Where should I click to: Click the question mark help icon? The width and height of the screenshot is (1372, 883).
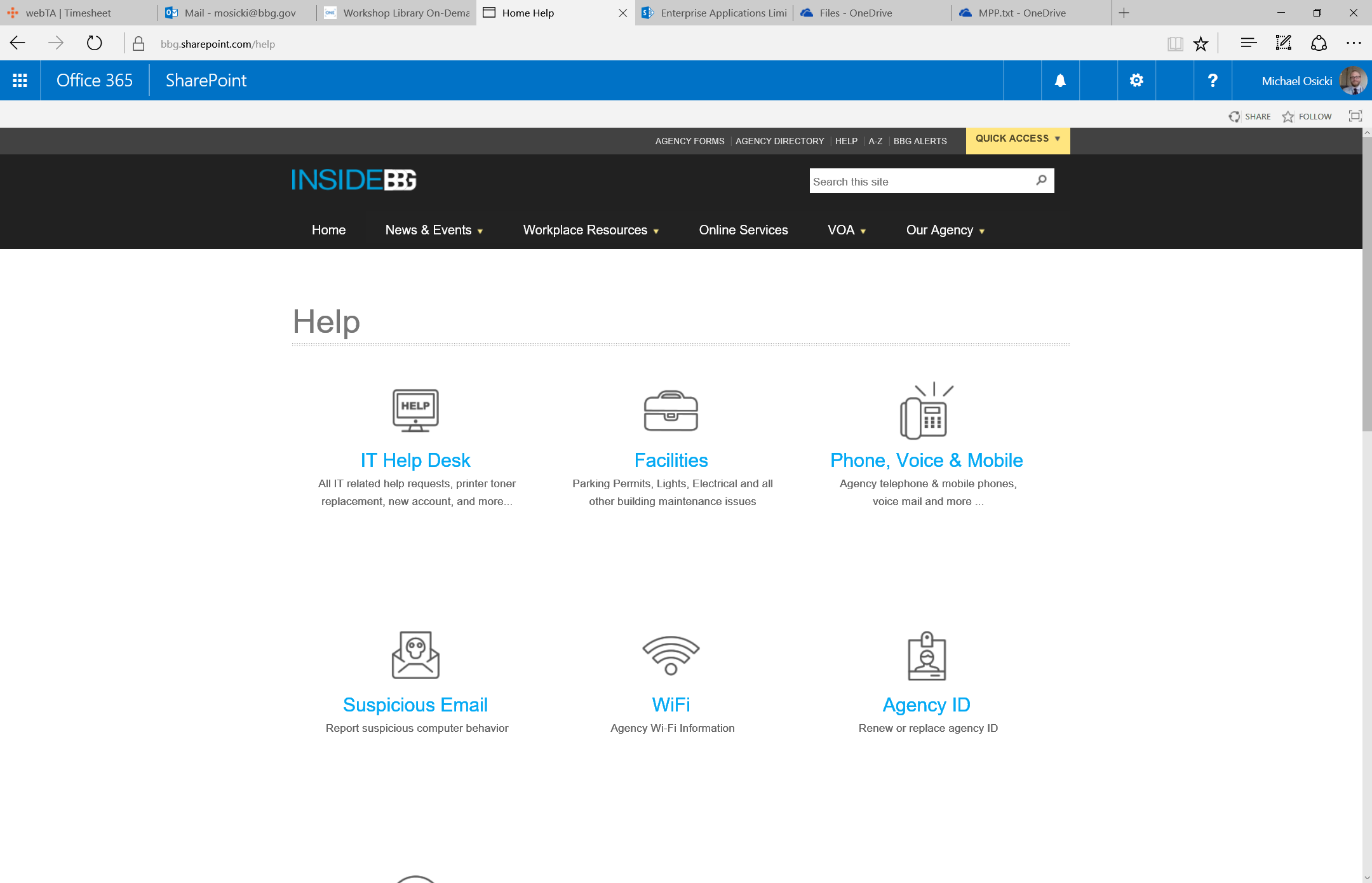[x=1213, y=81]
